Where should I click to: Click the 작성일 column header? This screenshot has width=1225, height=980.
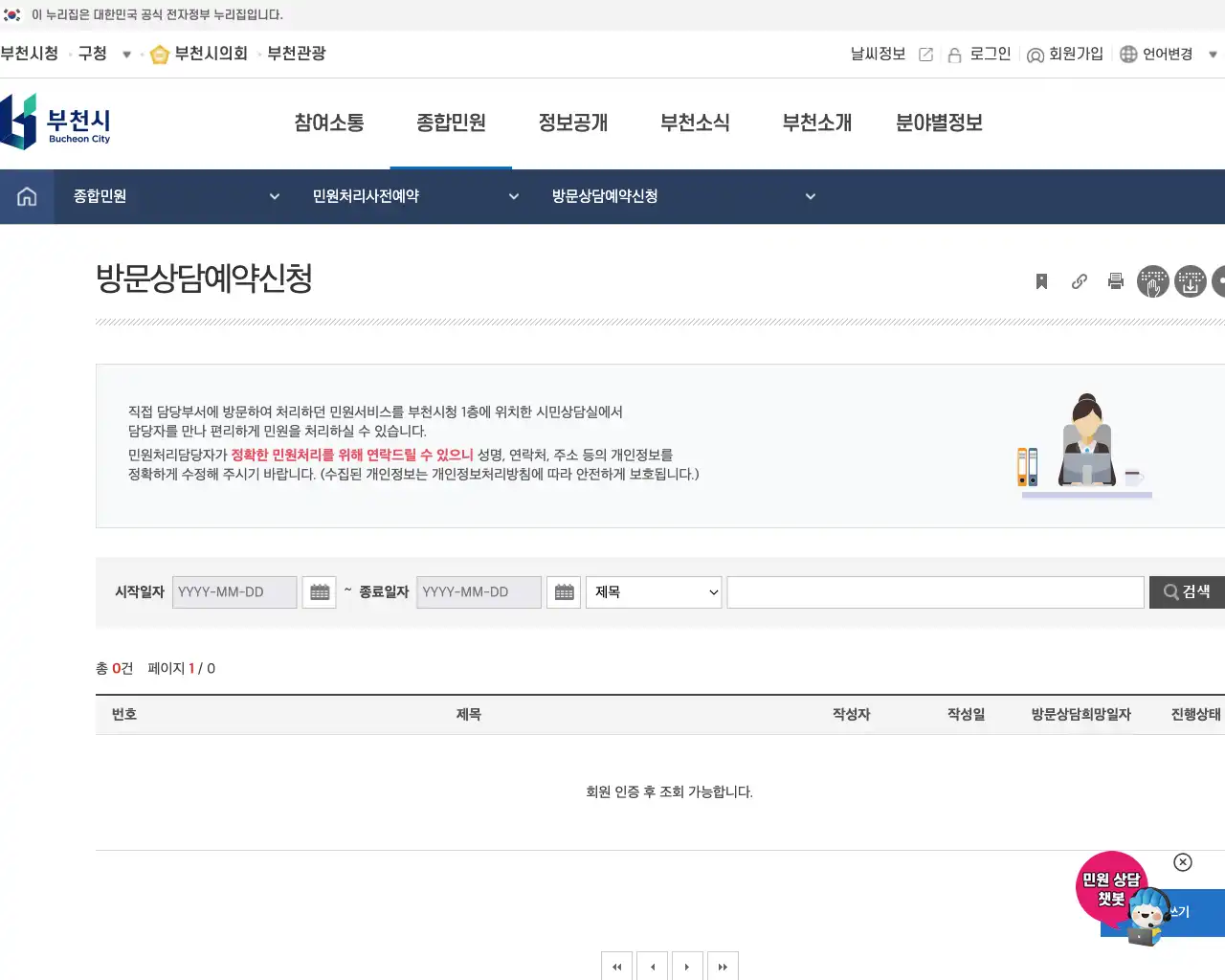point(967,715)
